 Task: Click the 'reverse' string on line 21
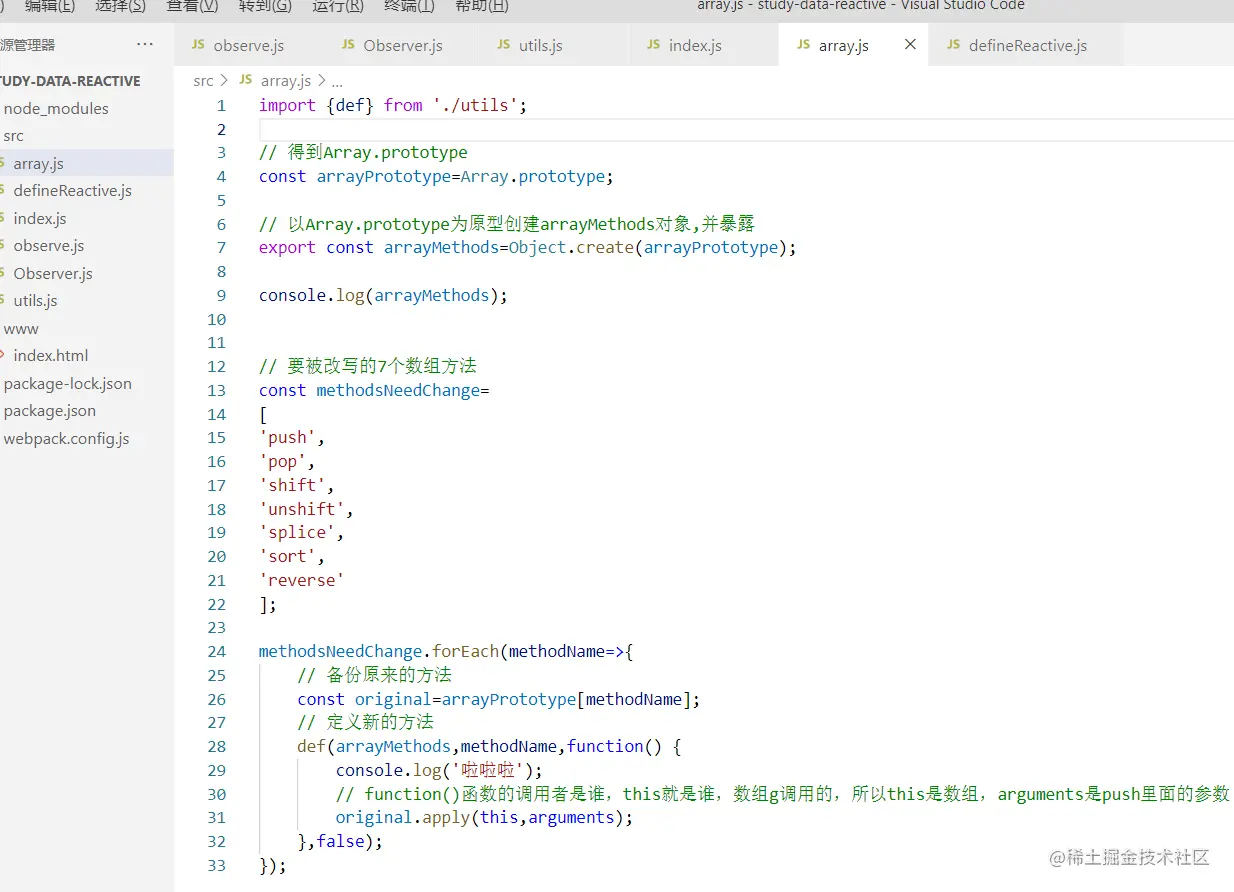[301, 581]
